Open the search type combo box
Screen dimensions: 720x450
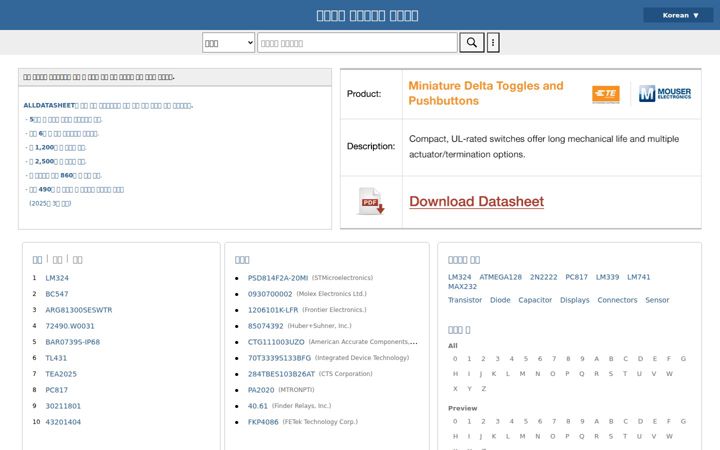(x=228, y=43)
